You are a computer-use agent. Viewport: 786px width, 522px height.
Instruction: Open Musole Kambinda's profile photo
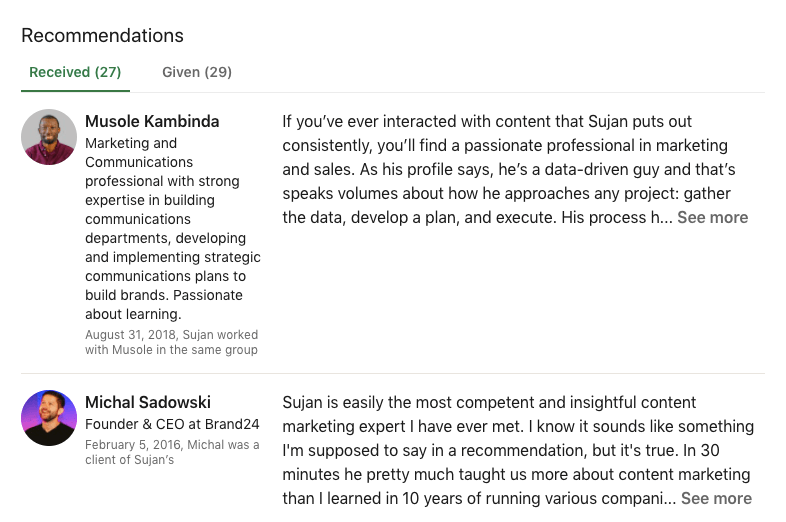click(x=49, y=137)
